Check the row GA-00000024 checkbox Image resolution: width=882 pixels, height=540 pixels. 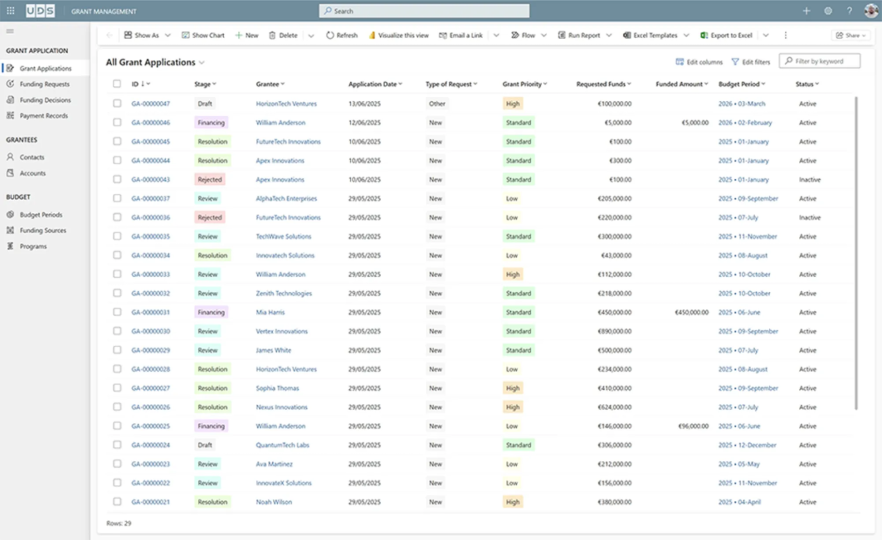[x=116, y=444]
